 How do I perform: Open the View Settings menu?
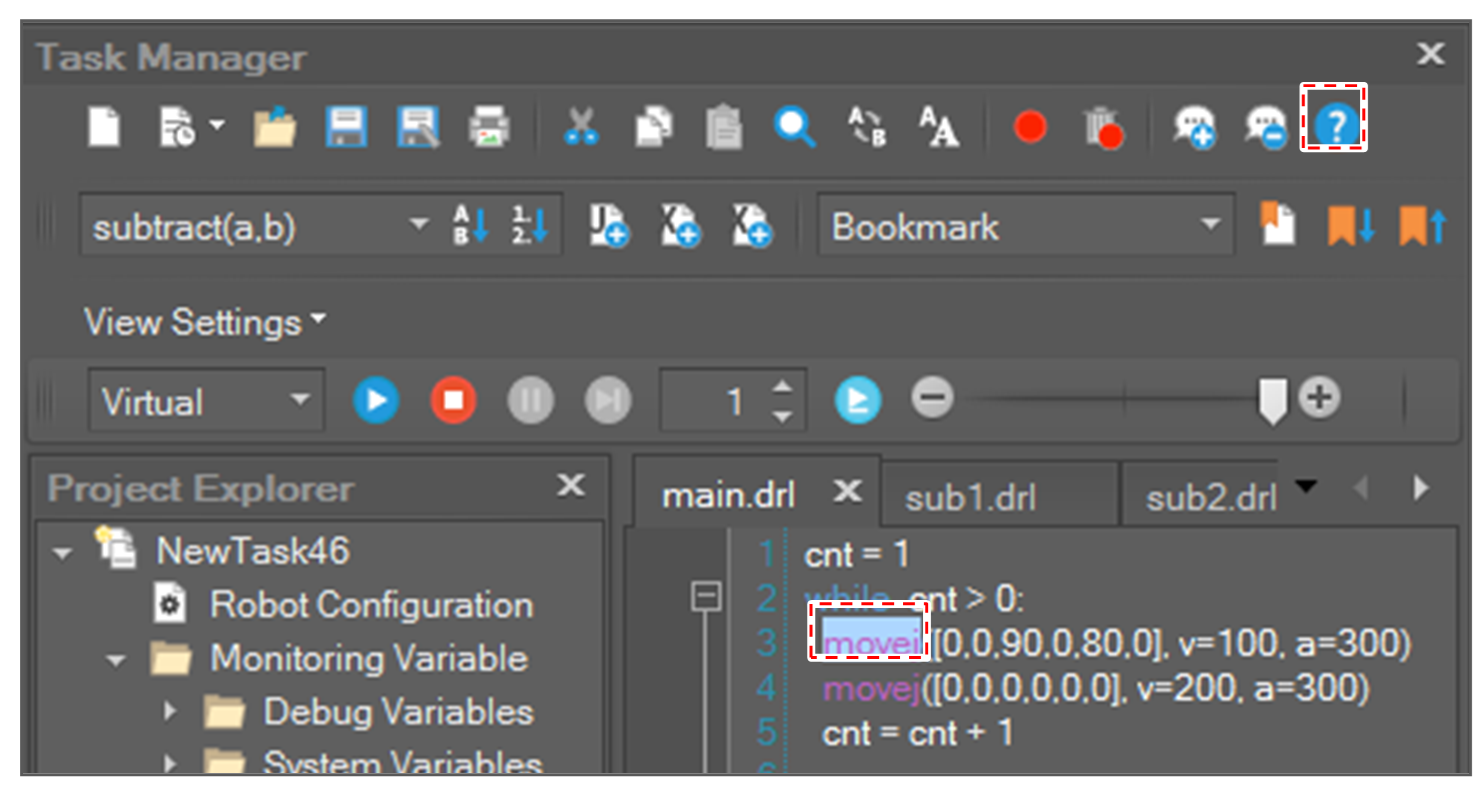click(x=205, y=322)
